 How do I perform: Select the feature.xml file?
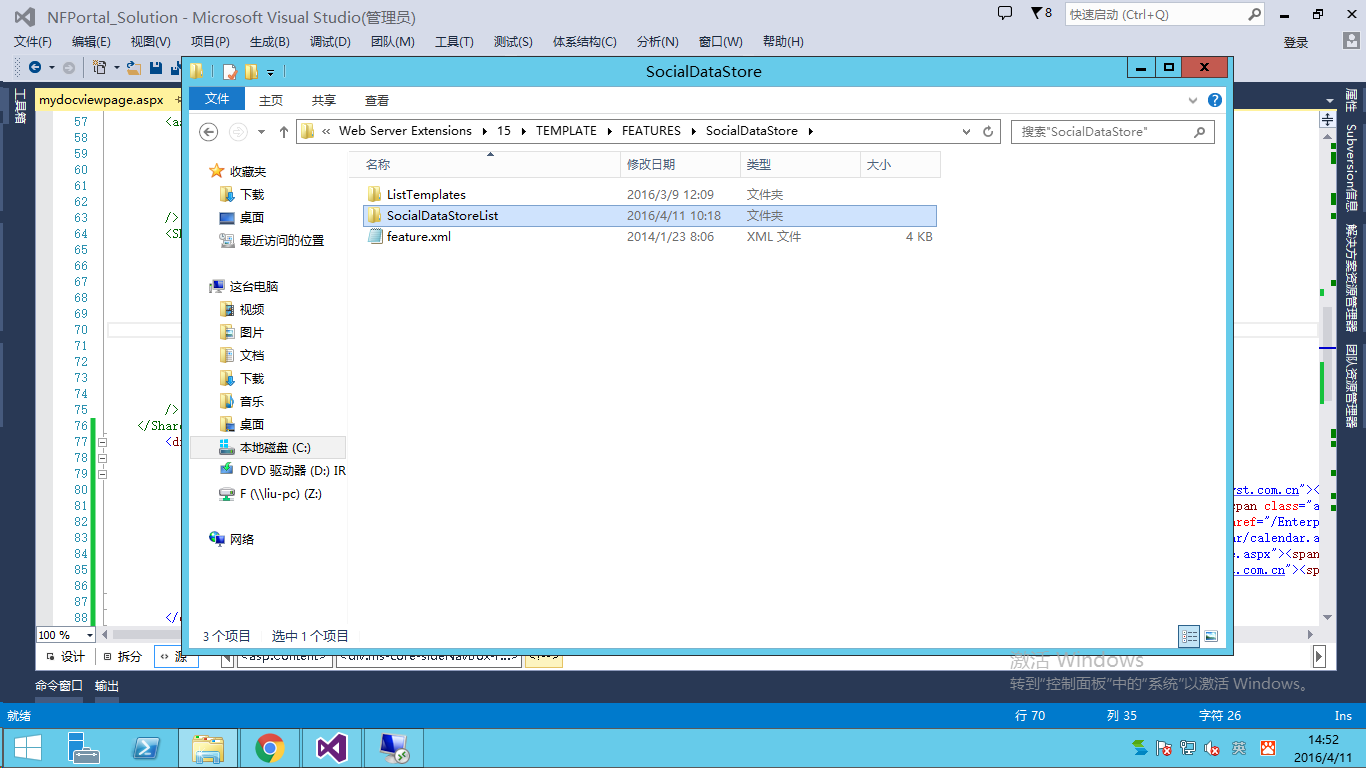point(419,237)
